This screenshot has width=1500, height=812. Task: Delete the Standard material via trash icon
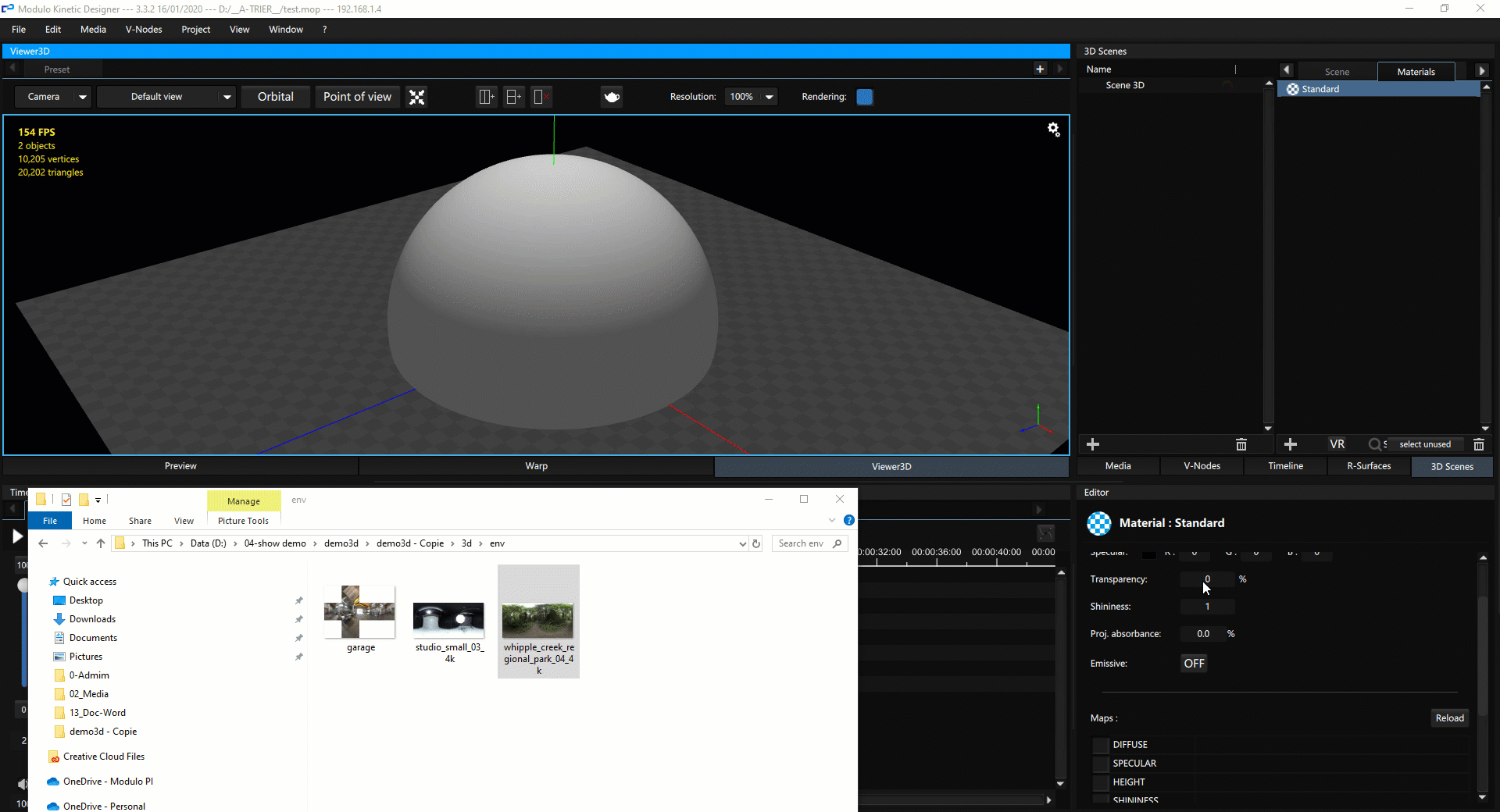(1479, 444)
